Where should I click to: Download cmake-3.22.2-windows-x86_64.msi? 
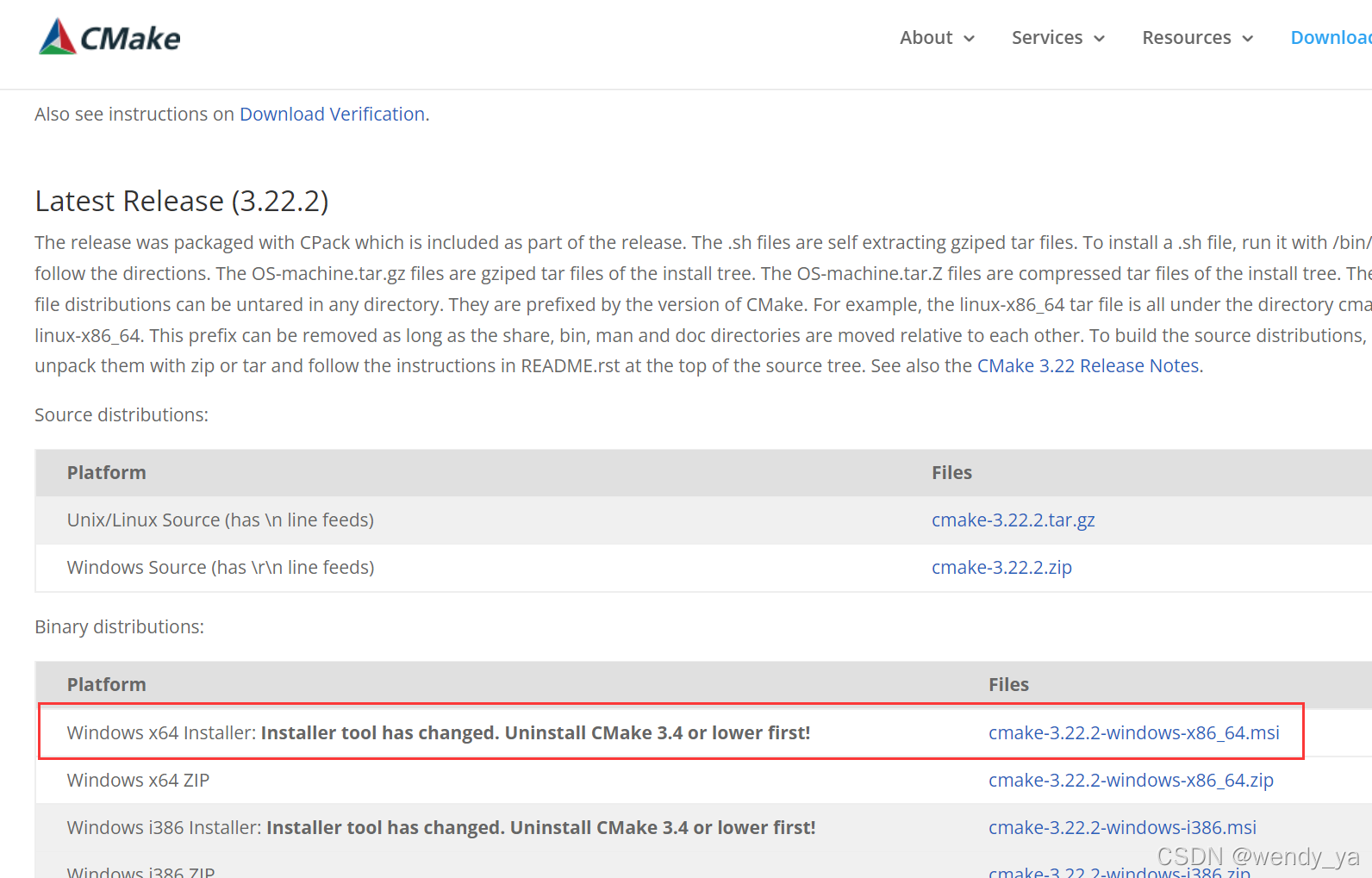click(x=1133, y=732)
